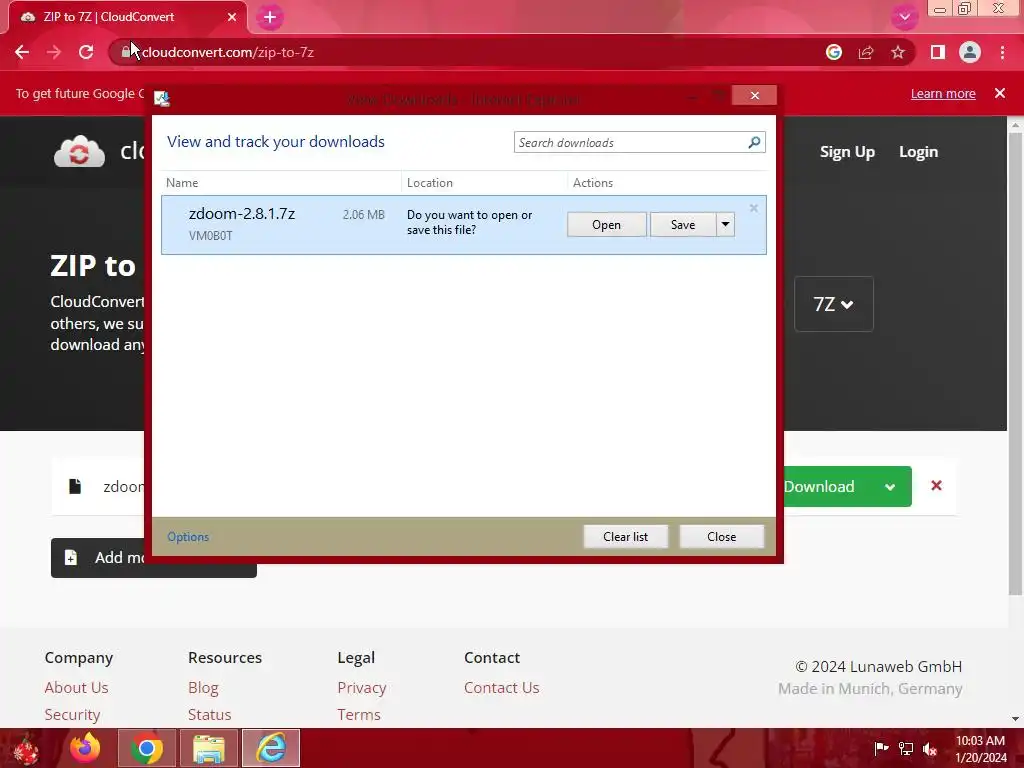Click the file document icon in conversion row
The height and width of the screenshot is (768, 1024).
[x=75, y=487]
